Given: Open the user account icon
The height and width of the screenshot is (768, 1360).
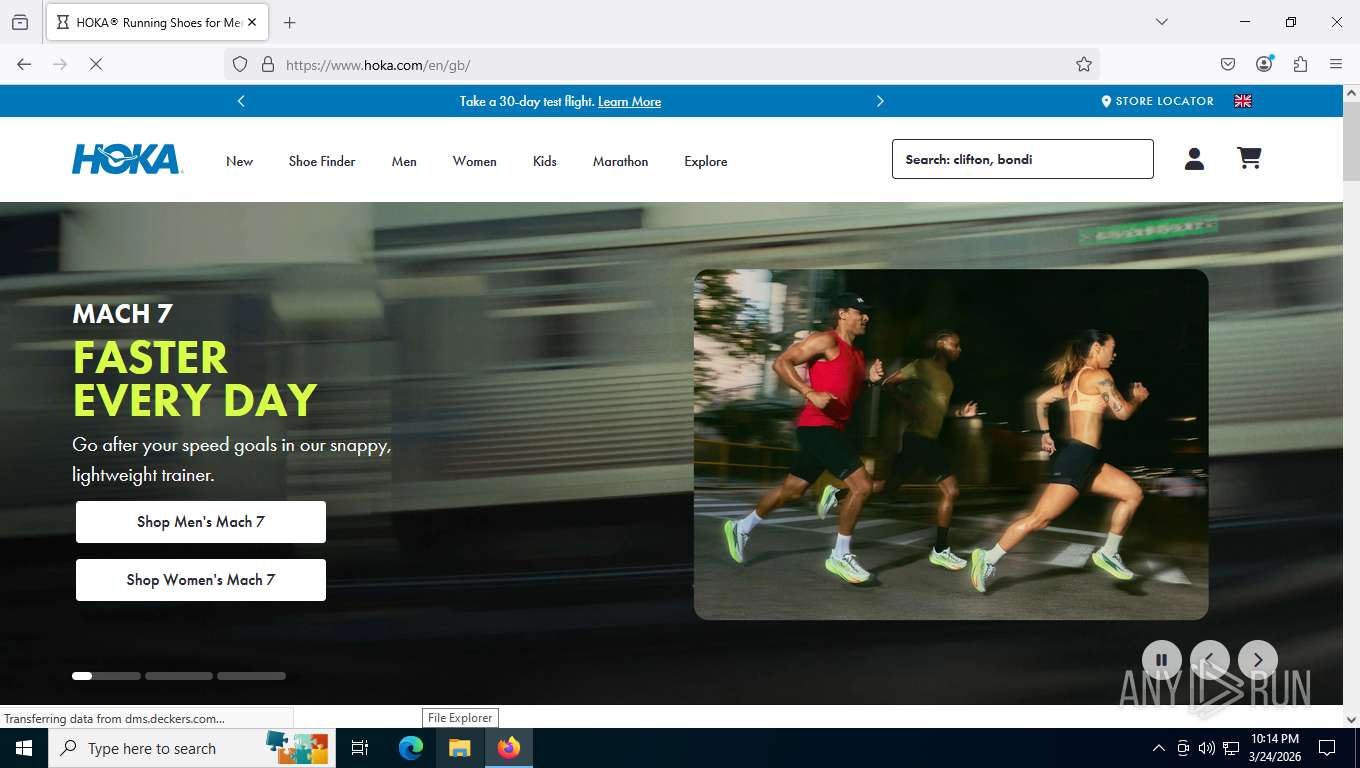Looking at the screenshot, I should (x=1194, y=159).
